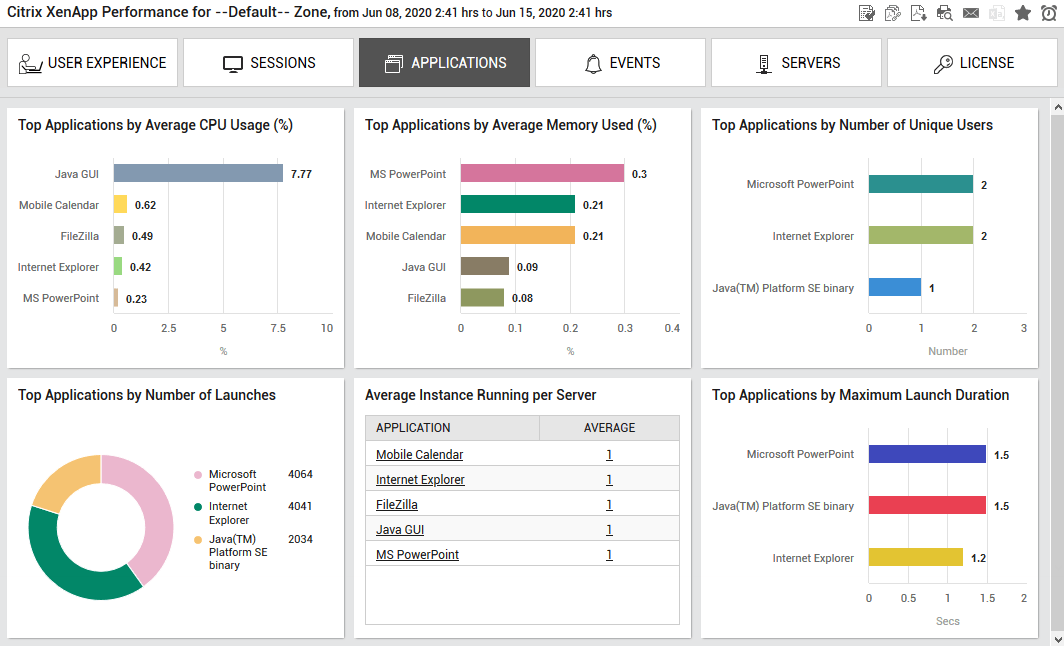The width and height of the screenshot is (1064, 646).
Task: Edit the report using the leftmost toolbar icon
Action: pyautogui.click(x=866, y=13)
